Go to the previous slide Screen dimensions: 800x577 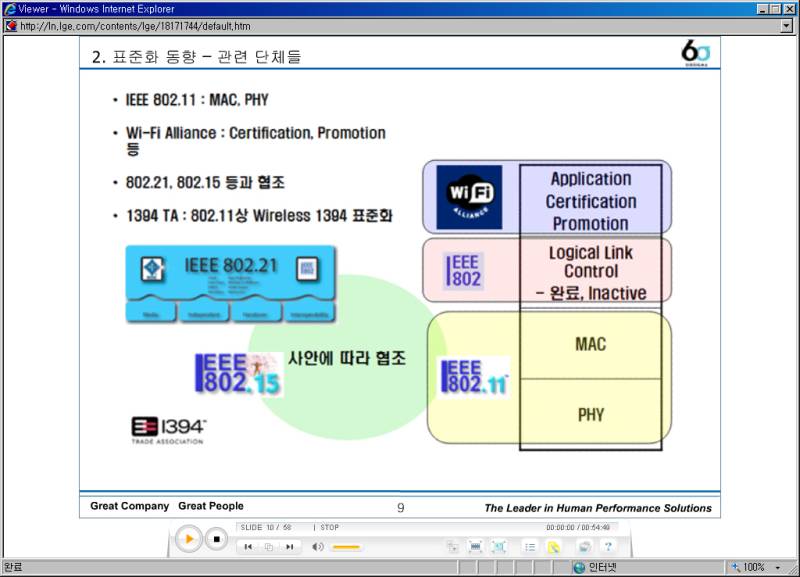(248, 547)
